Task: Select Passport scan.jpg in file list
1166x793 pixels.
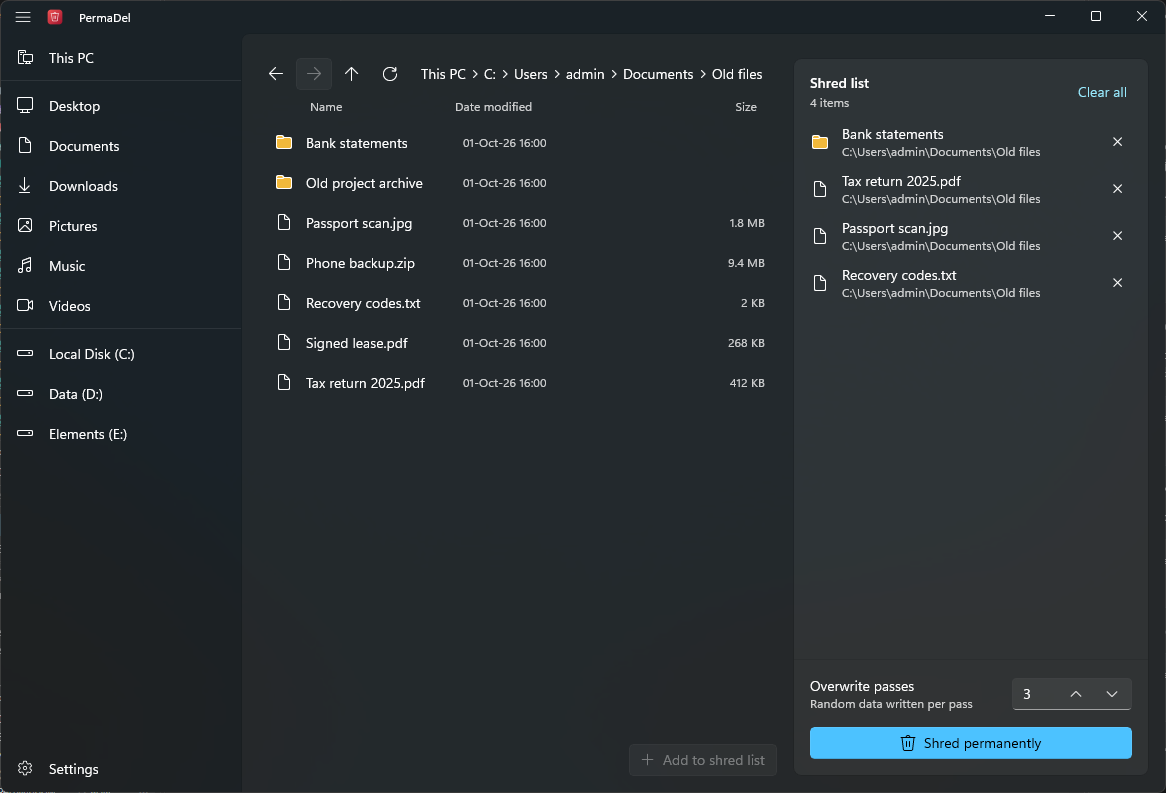Action: 520,223
